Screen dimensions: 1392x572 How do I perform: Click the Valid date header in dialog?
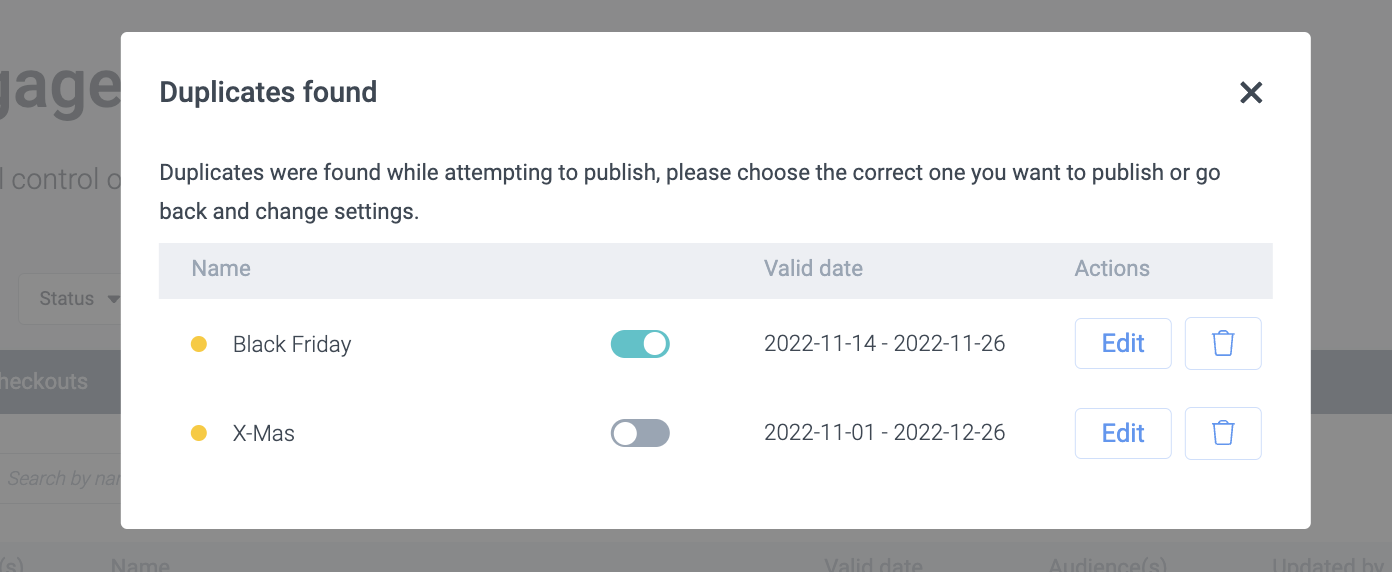[813, 268]
